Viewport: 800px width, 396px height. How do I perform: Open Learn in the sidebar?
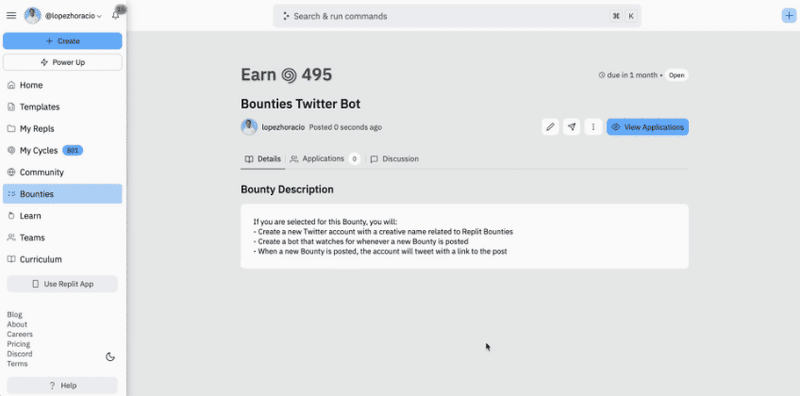point(62,216)
